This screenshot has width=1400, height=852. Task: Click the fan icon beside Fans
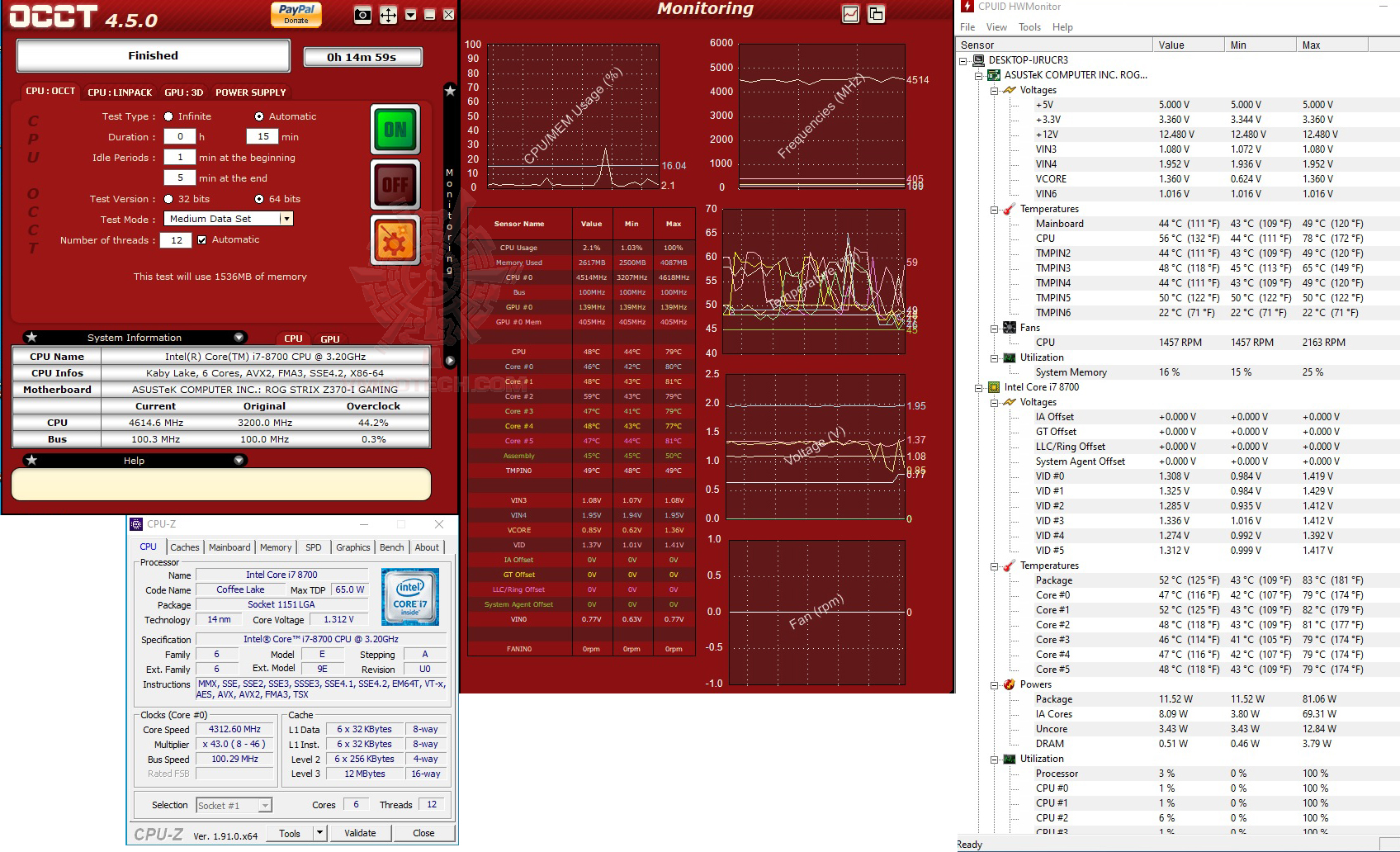(x=1009, y=328)
